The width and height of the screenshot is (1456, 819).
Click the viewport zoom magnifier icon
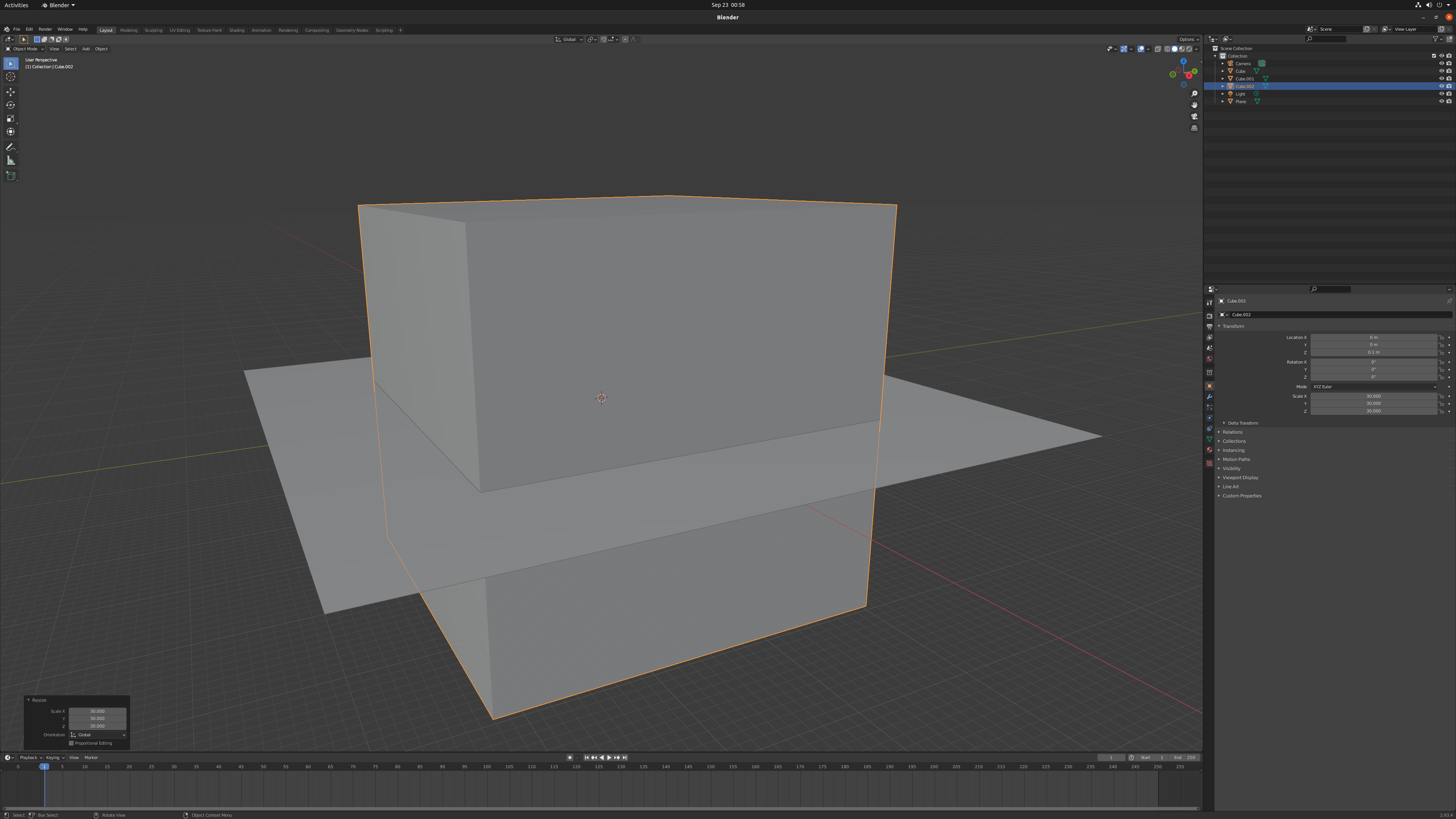1194,94
